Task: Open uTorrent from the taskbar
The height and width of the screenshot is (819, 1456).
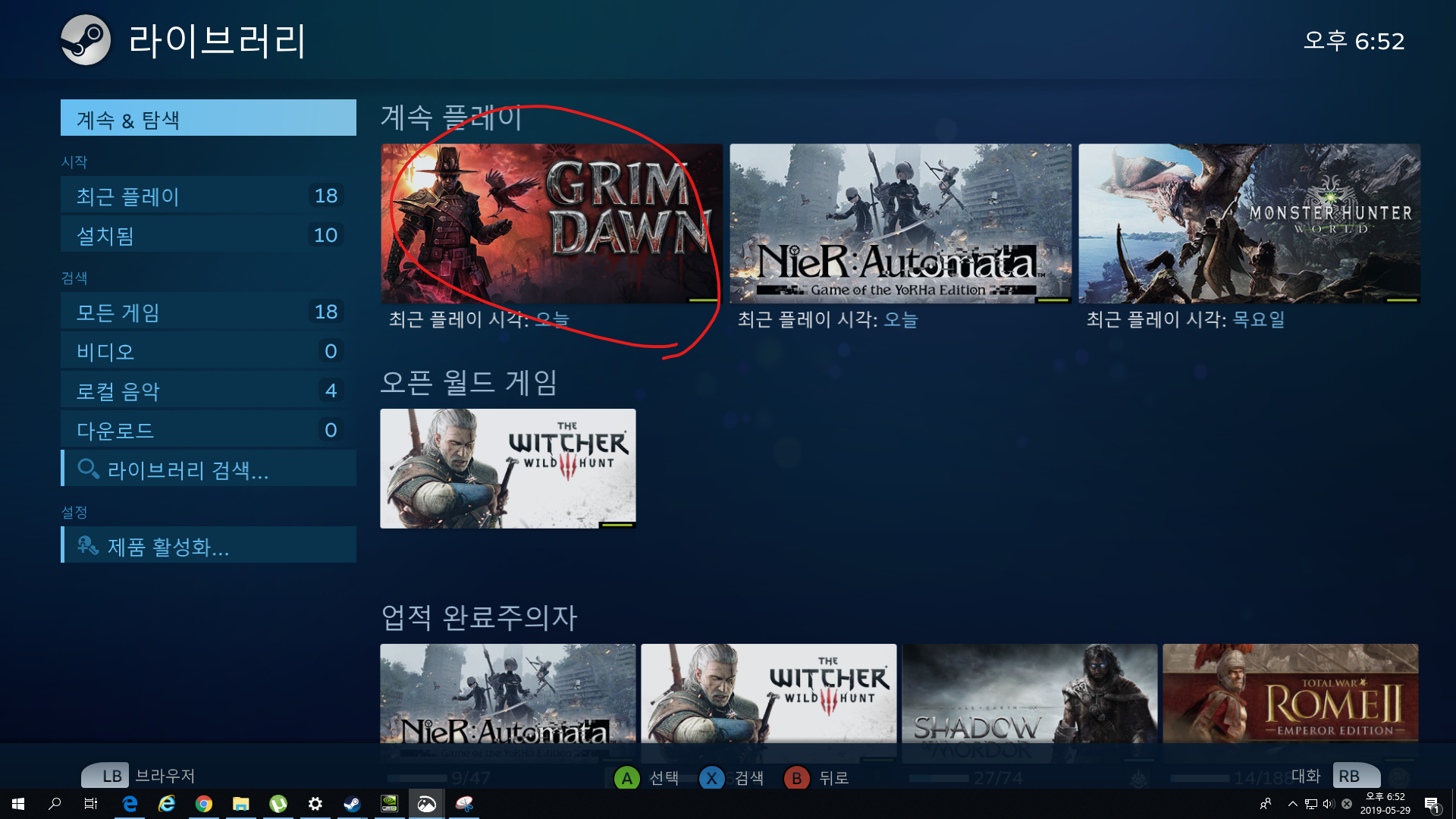Action: pyautogui.click(x=278, y=804)
